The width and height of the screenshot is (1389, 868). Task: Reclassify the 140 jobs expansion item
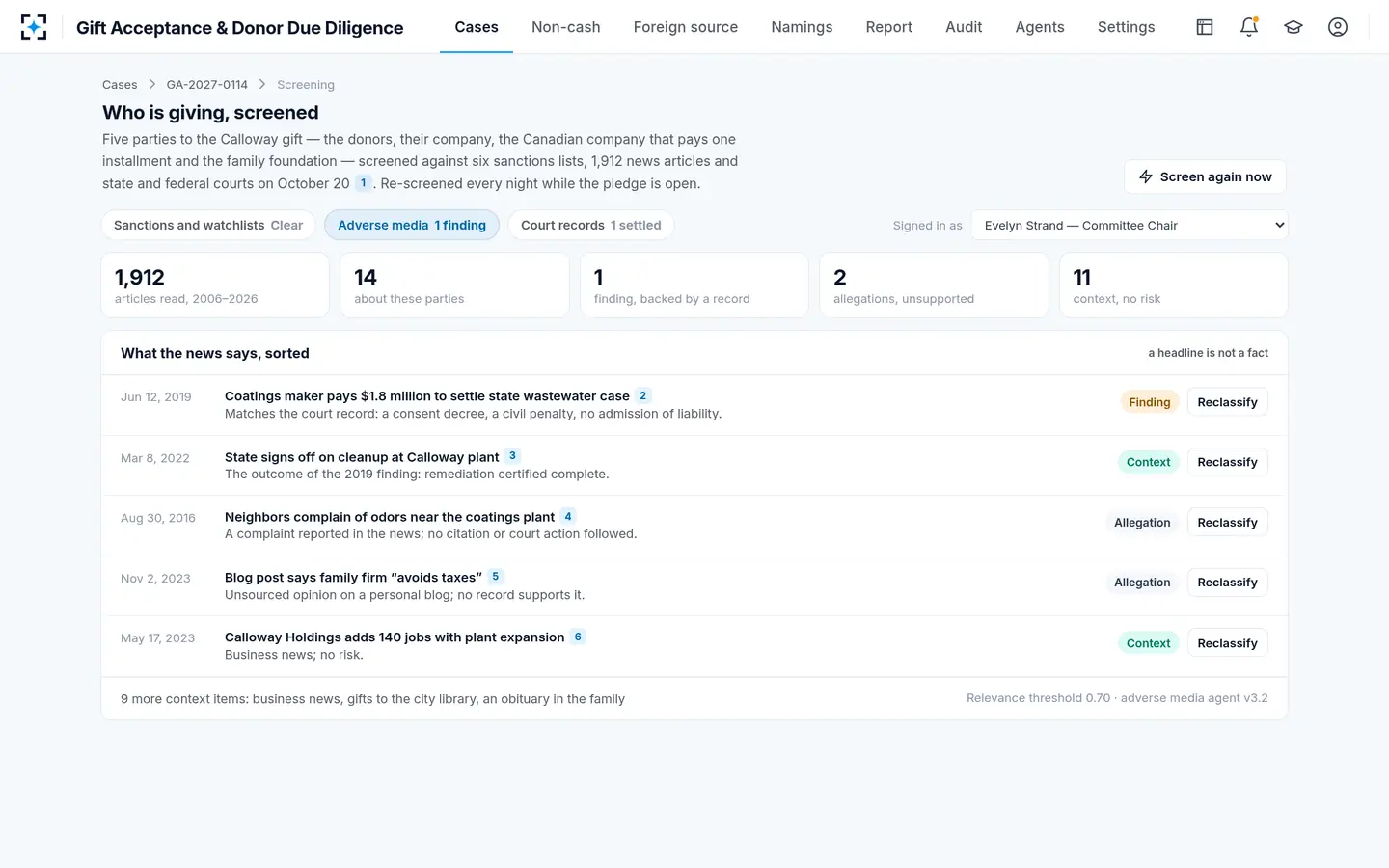click(x=1227, y=643)
